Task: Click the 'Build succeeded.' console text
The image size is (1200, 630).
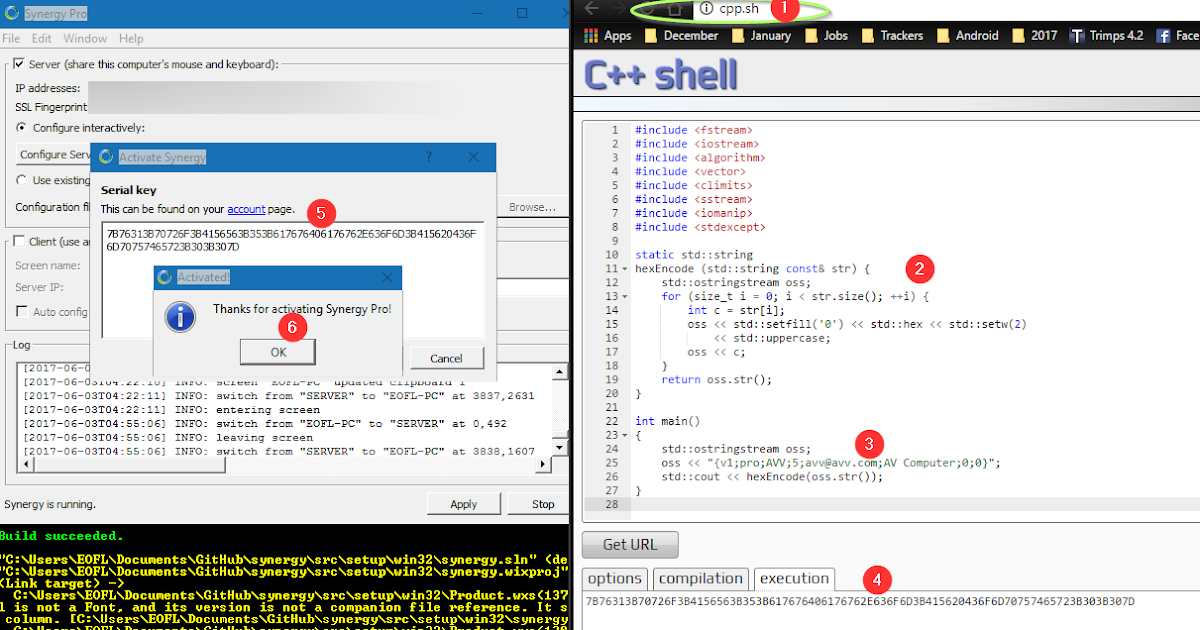Action: click(x=62, y=536)
